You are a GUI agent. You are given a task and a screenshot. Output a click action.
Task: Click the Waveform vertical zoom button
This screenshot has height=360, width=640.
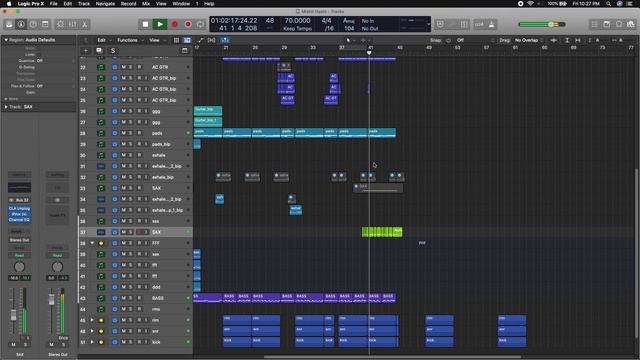click(553, 40)
